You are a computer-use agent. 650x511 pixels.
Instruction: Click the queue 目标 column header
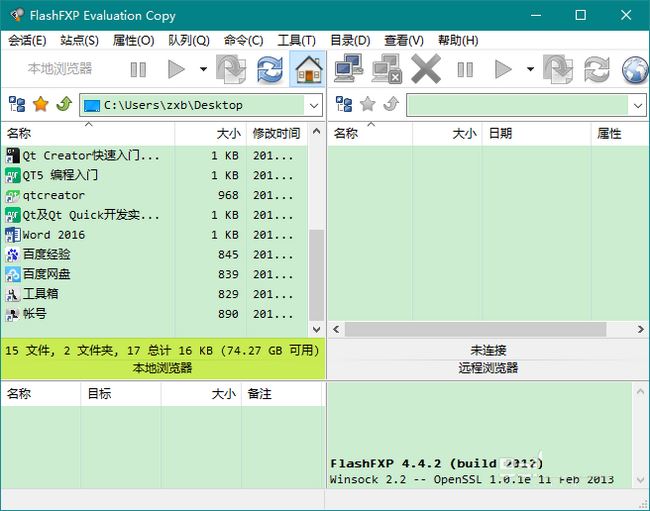(121, 394)
